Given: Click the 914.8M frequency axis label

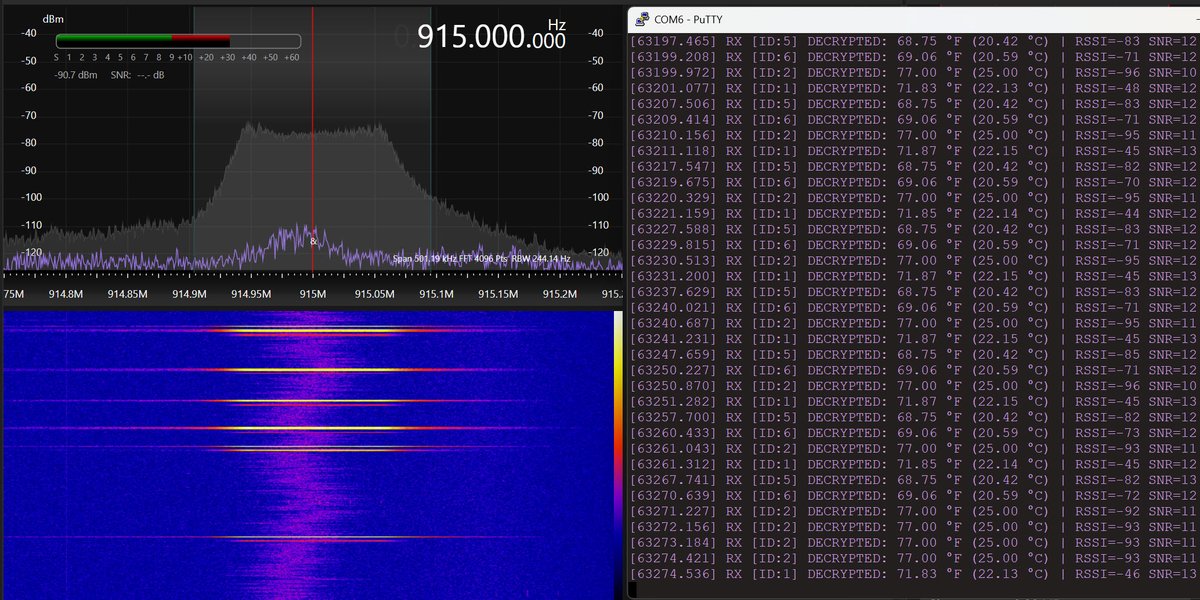Looking at the screenshot, I should pos(65,294).
